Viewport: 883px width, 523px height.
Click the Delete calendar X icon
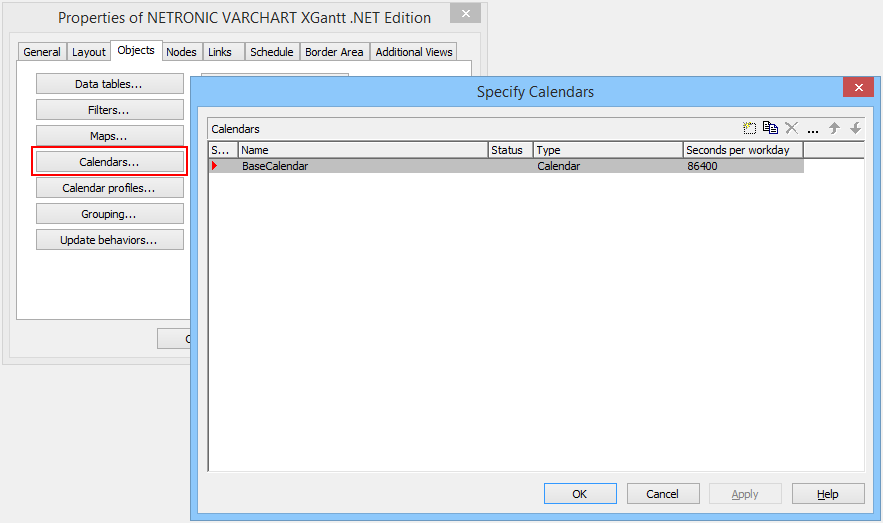(x=791, y=128)
